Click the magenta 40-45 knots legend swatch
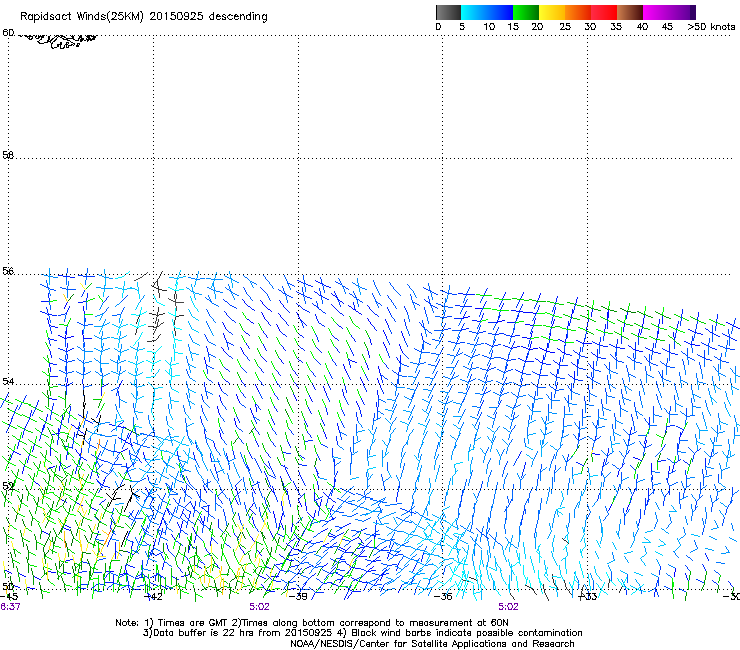The height and width of the screenshot is (650, 740). tap(656, 12)
